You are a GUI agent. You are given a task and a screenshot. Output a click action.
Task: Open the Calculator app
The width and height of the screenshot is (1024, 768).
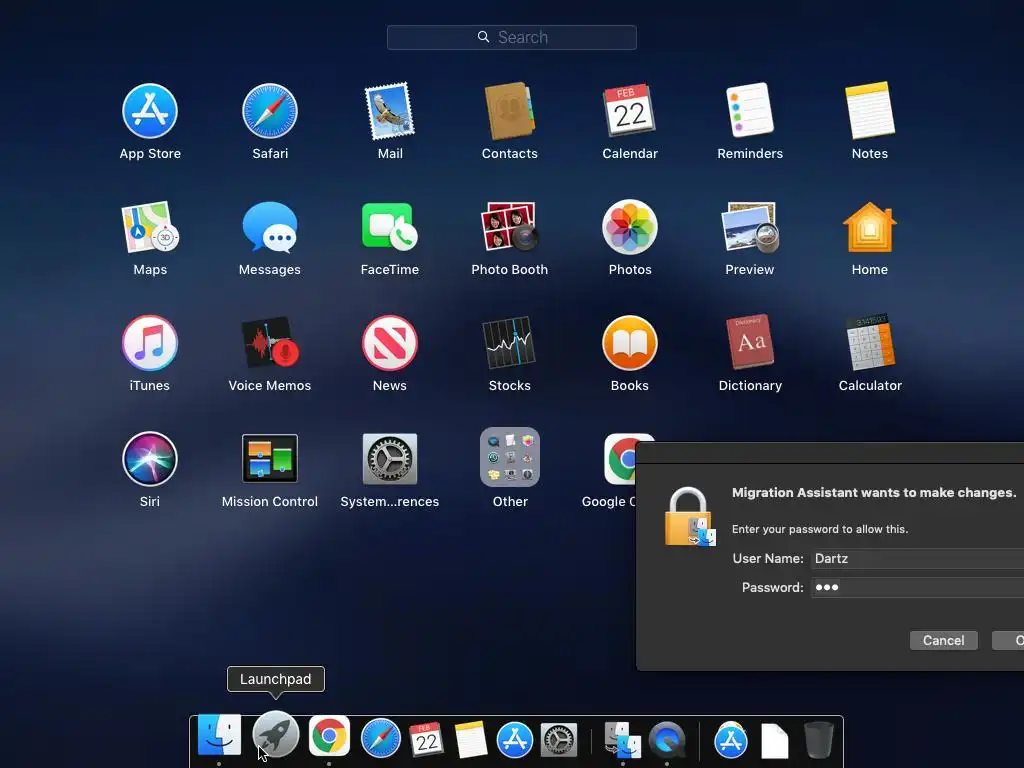click(x=870, y=342)
